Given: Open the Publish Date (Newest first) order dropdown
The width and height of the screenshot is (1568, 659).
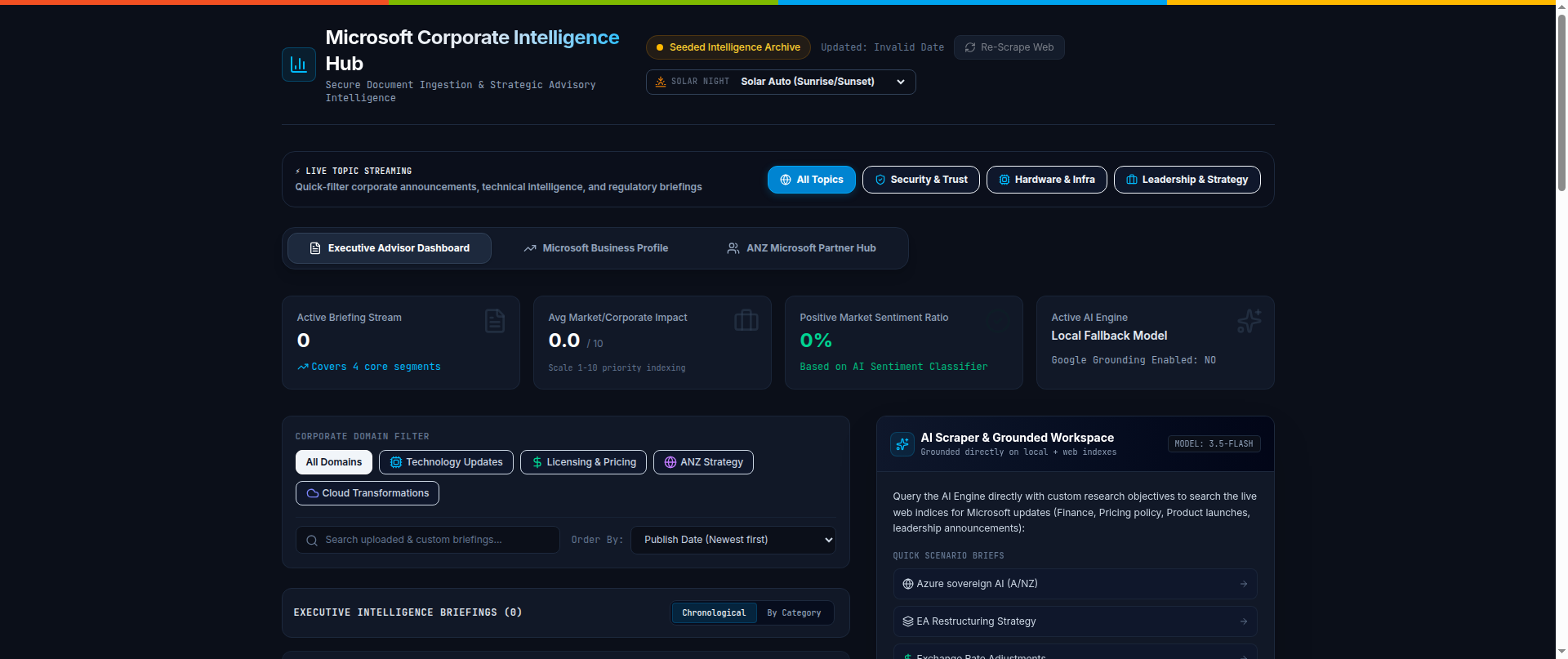Looking at the screenshot, I should click(x=733, y=540).
